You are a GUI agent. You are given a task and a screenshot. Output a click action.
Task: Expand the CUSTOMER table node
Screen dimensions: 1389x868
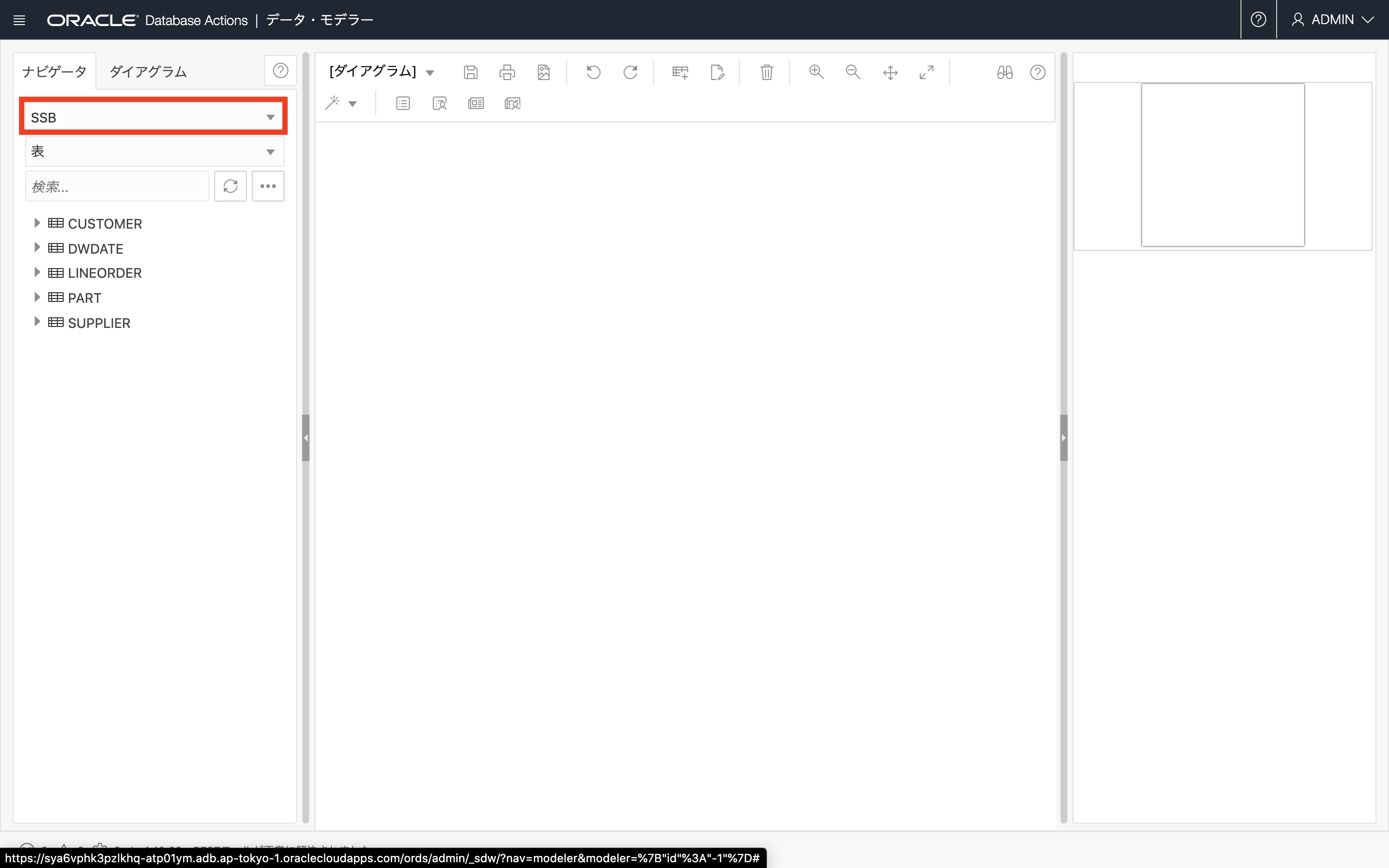tap(37, 223)
